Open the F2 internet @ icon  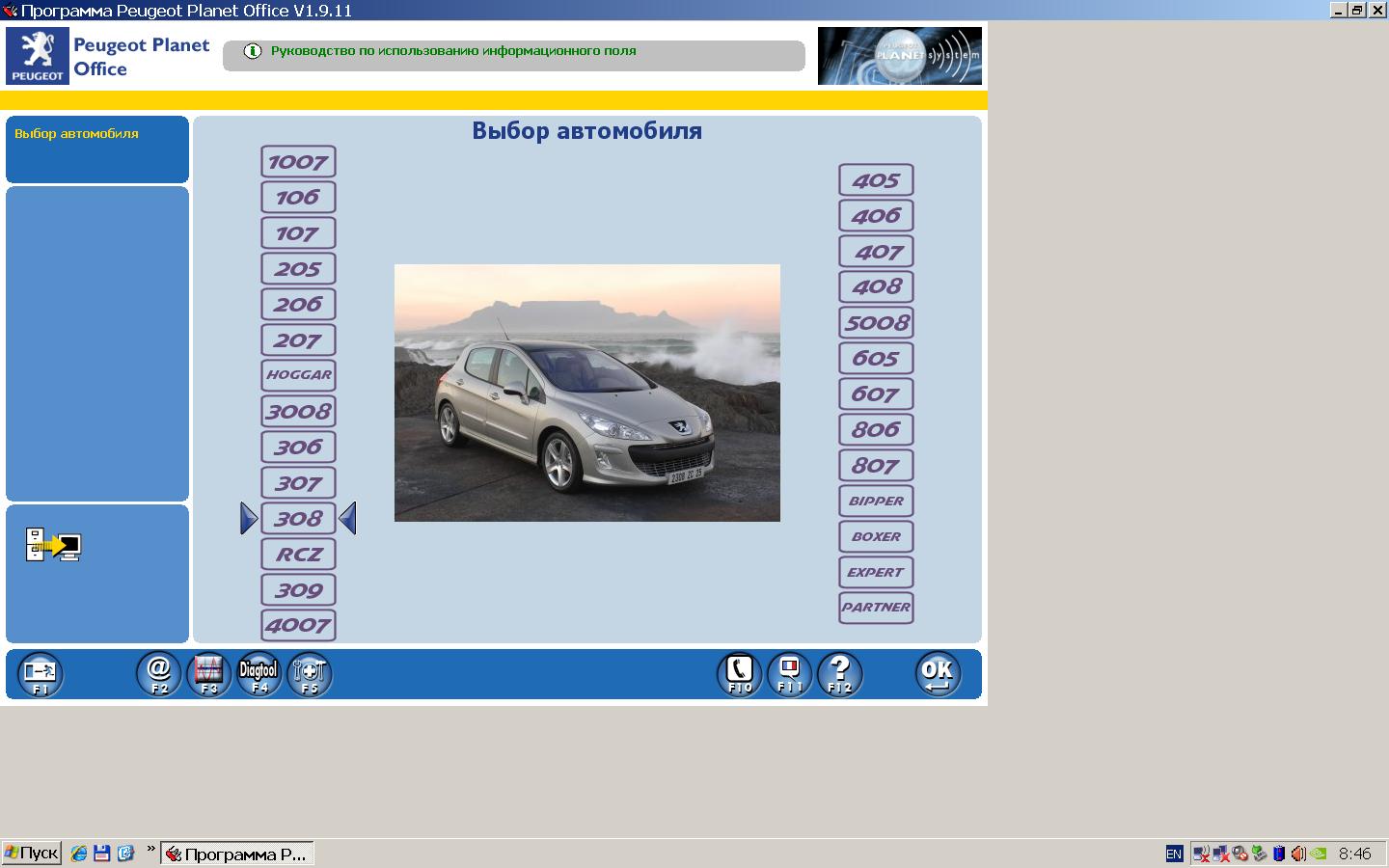159,674
